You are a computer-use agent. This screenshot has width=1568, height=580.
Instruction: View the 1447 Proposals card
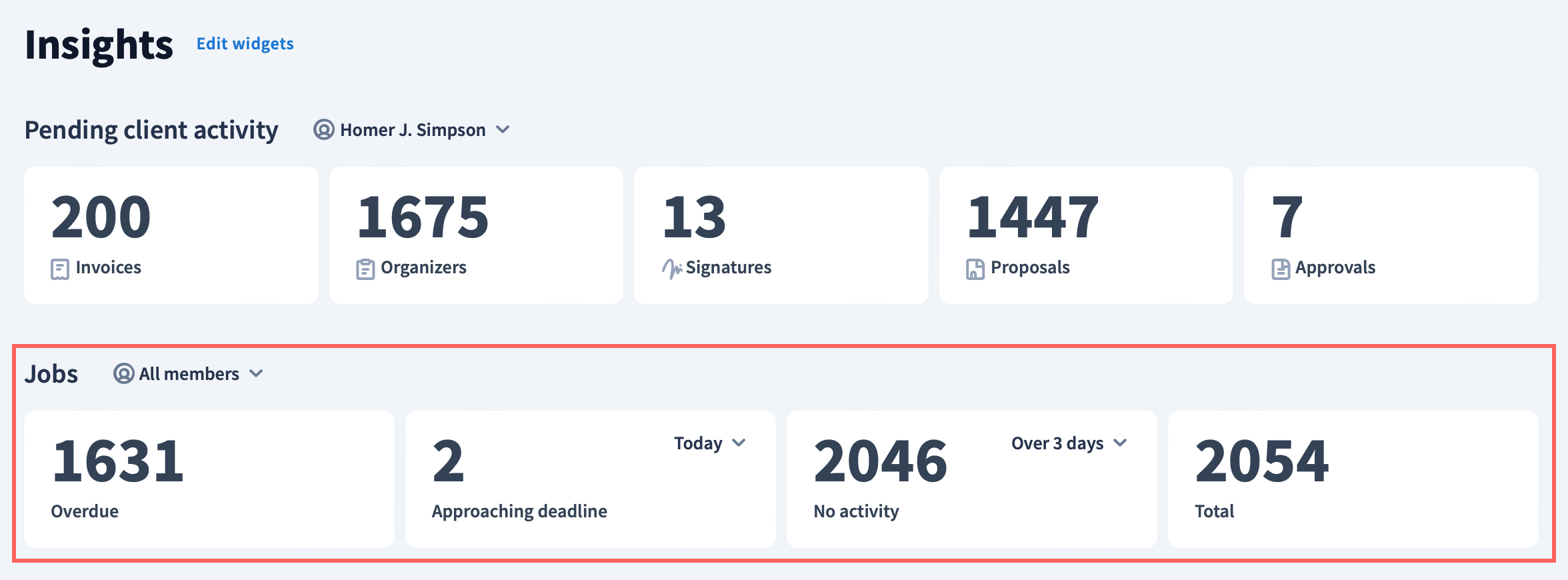click(x=1086, y=235)
